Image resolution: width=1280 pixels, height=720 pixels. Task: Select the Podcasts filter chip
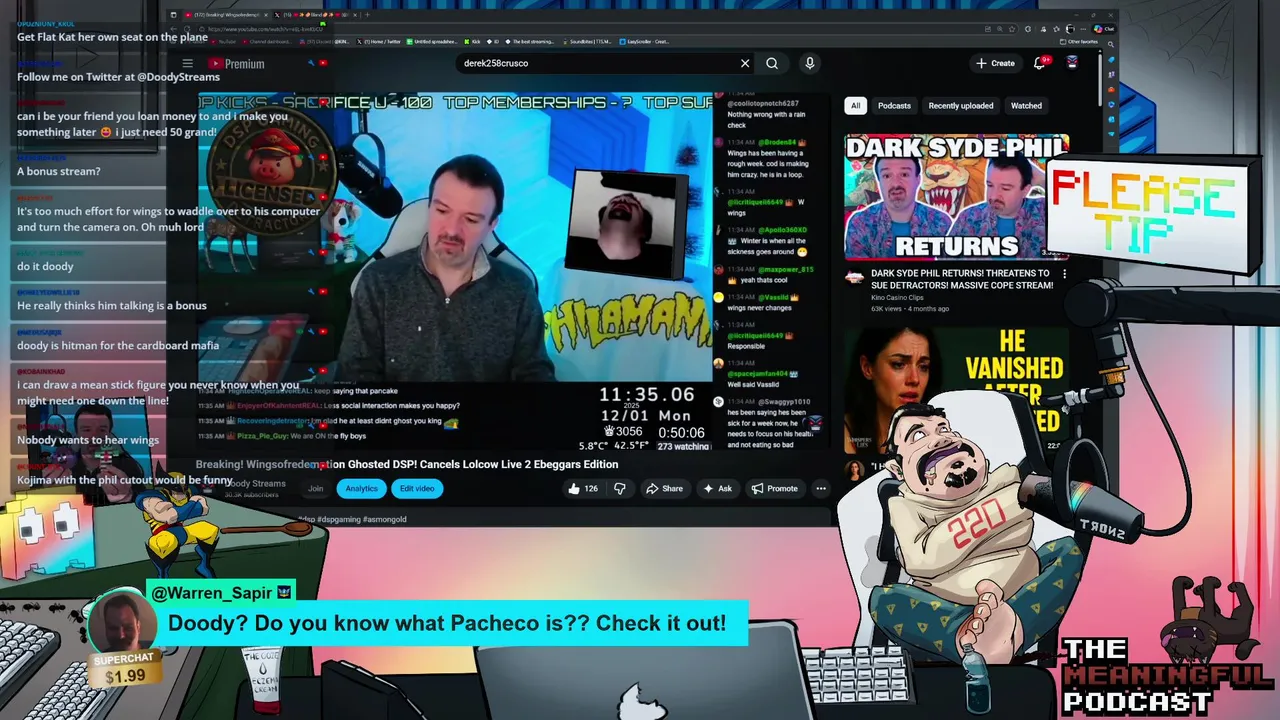click(894, 105)
